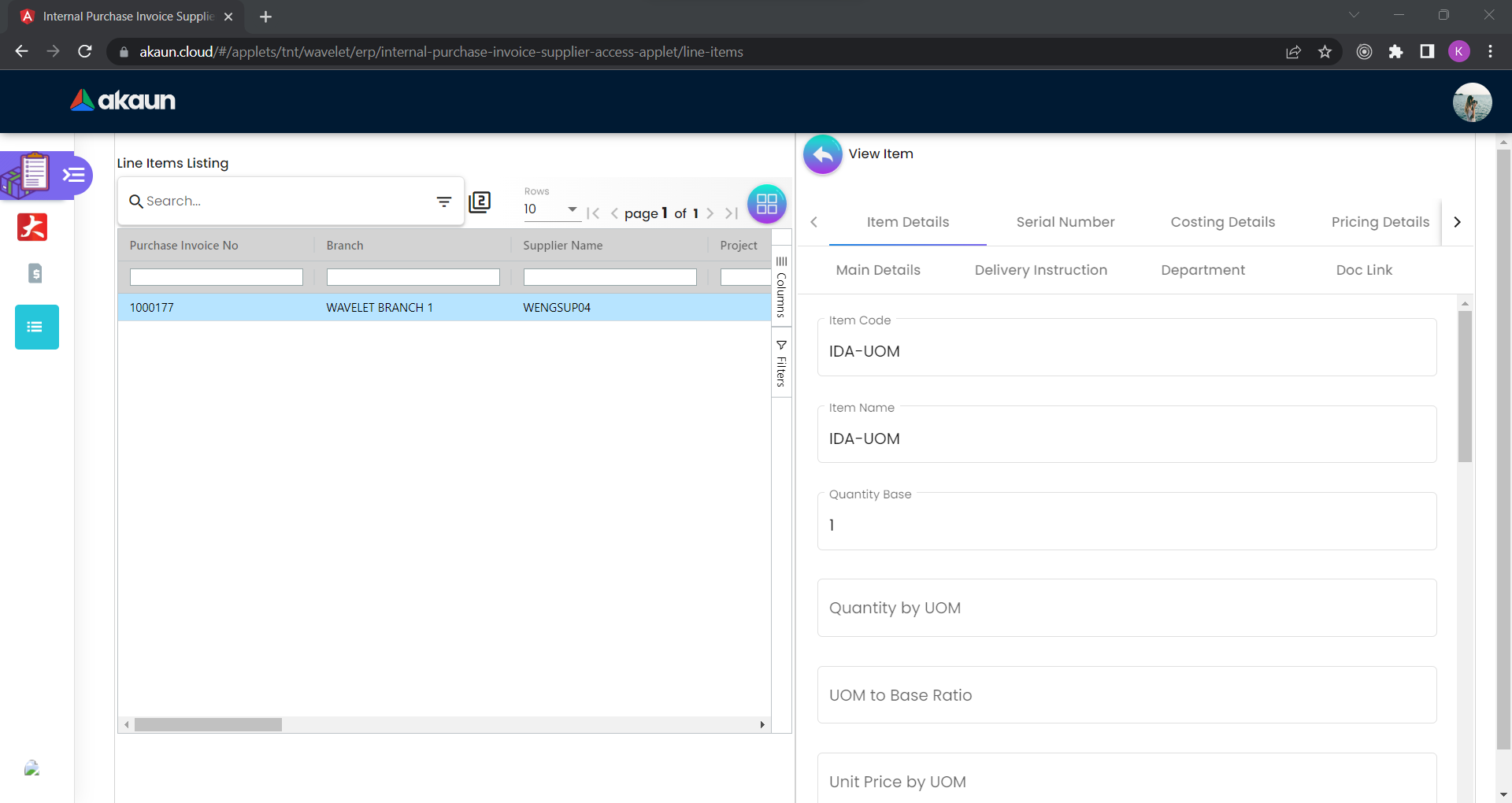This screenshot has width=1512, height=803.
Task: Click the horizontal scrollbar of the listing
Action: 208,724
